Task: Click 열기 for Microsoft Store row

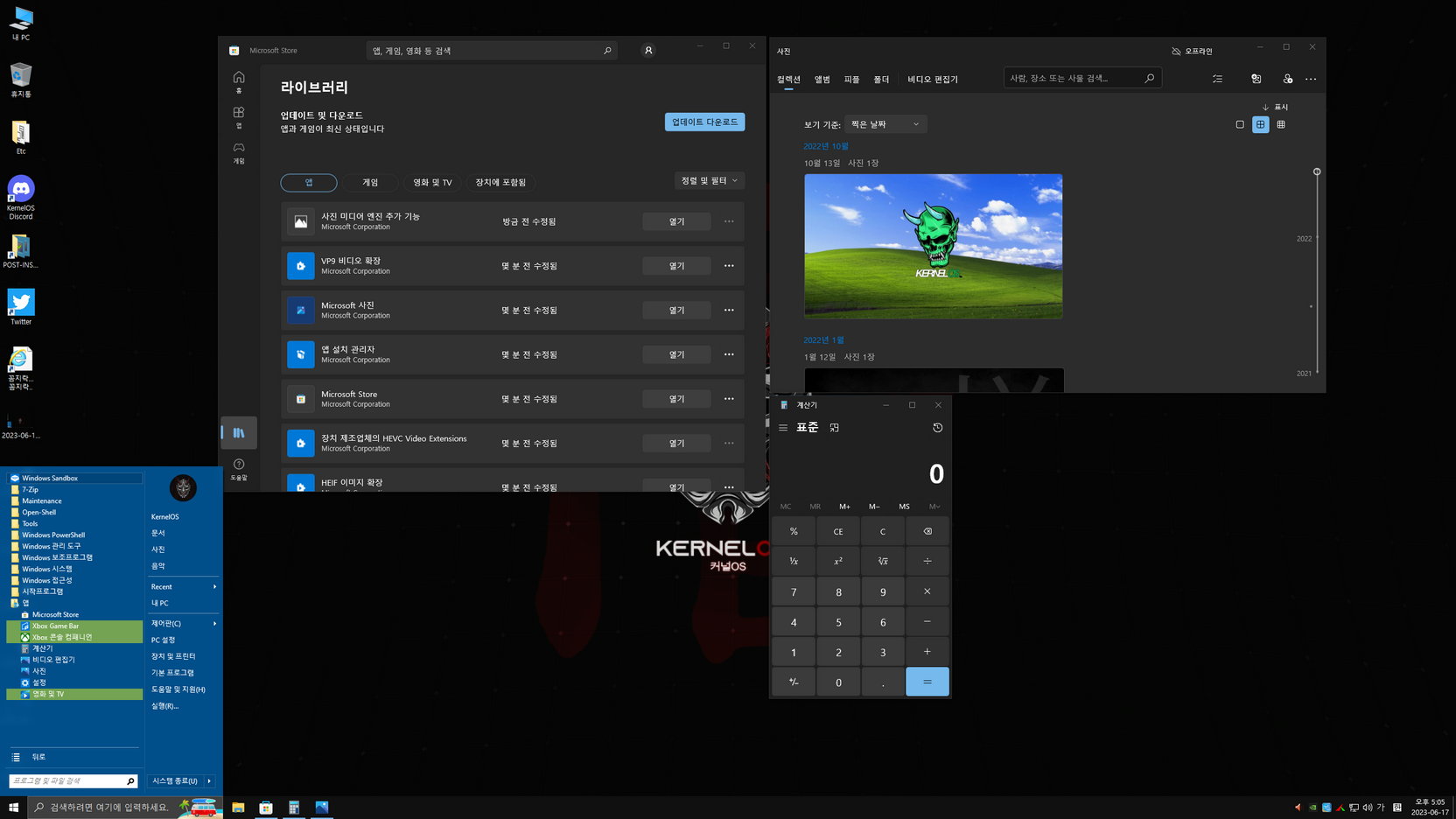Action: click(676, 399)
